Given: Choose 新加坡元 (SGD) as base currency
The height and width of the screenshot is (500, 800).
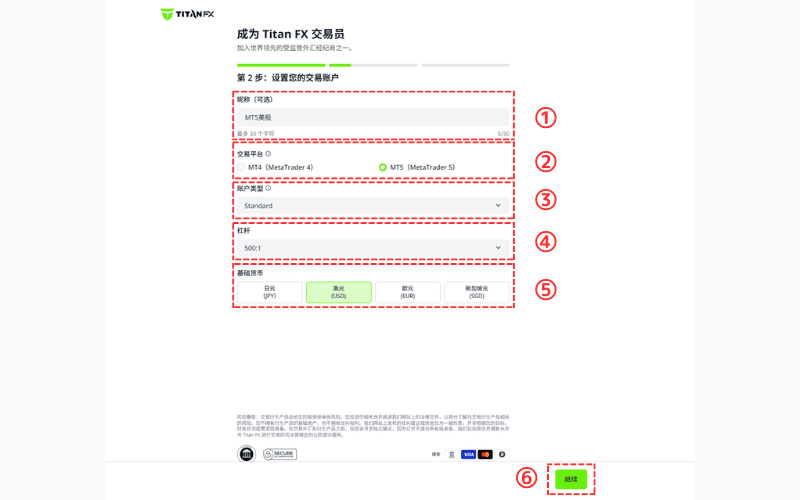Looking at the screenshot, I should [x=477, y=292].
